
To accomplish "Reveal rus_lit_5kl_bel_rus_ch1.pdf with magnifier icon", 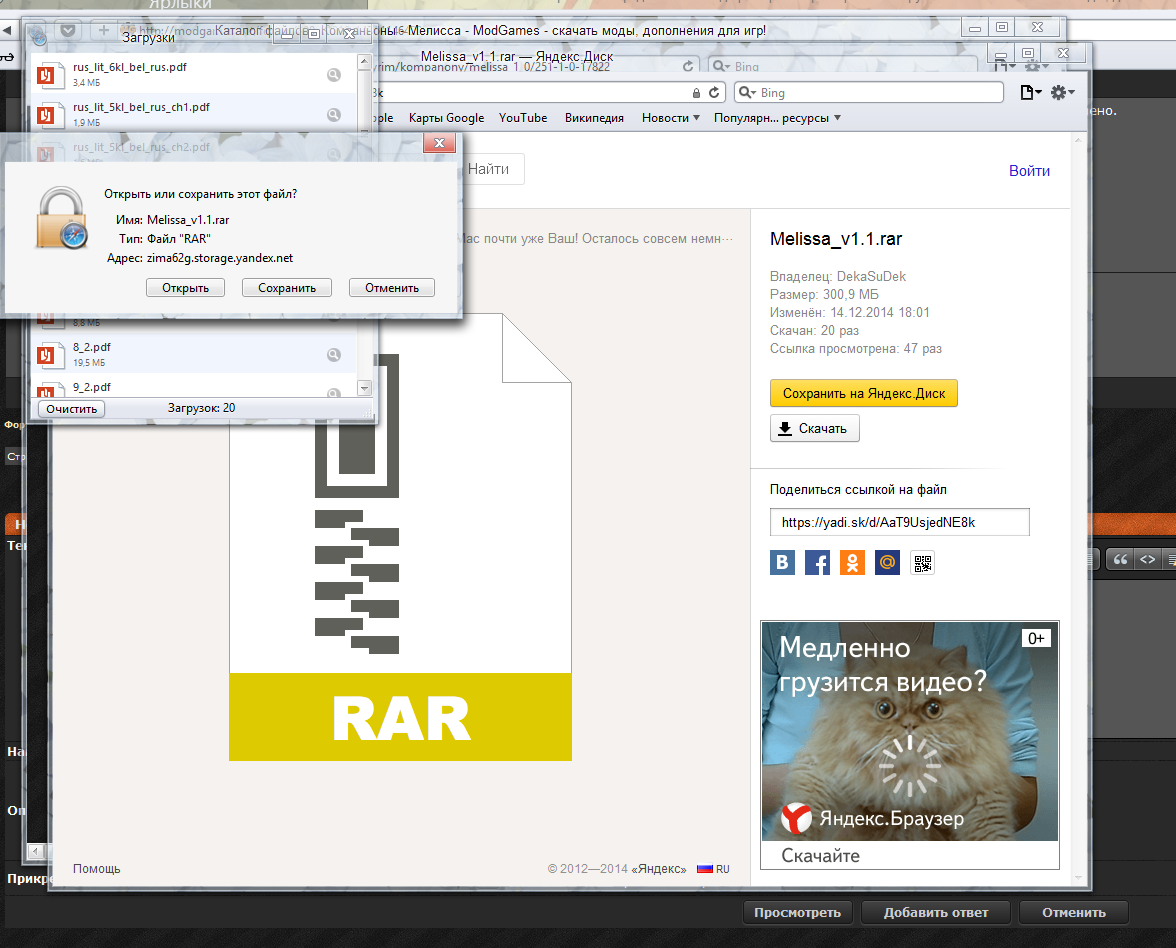I will [x=334, y=114].
